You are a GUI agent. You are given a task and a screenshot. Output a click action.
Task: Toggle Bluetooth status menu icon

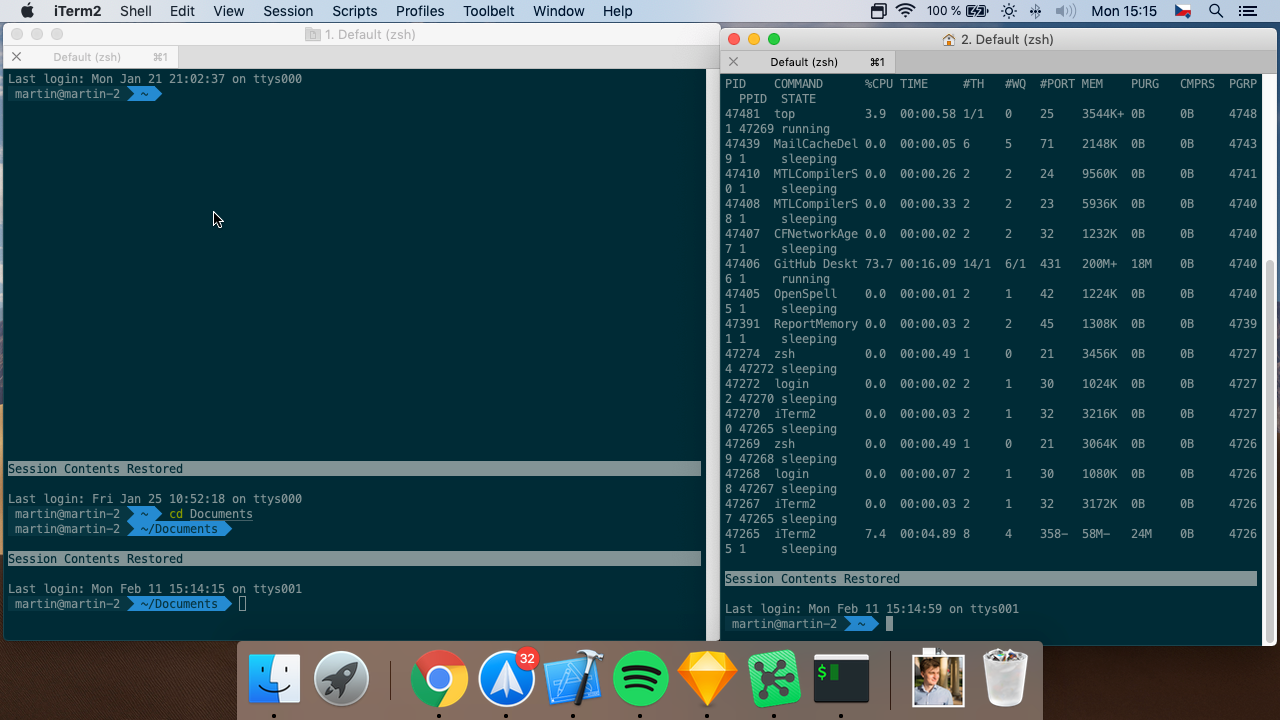(x=1035, y=11)
